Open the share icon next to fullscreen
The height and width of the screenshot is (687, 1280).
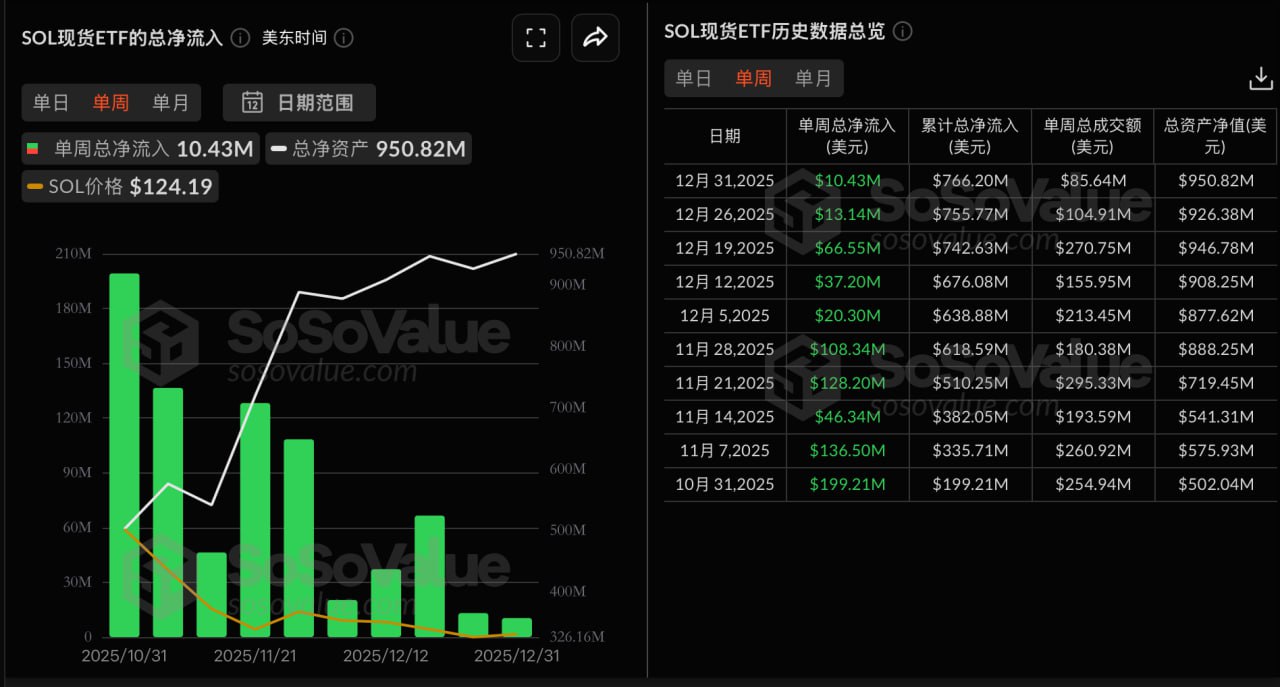(596, 37)
